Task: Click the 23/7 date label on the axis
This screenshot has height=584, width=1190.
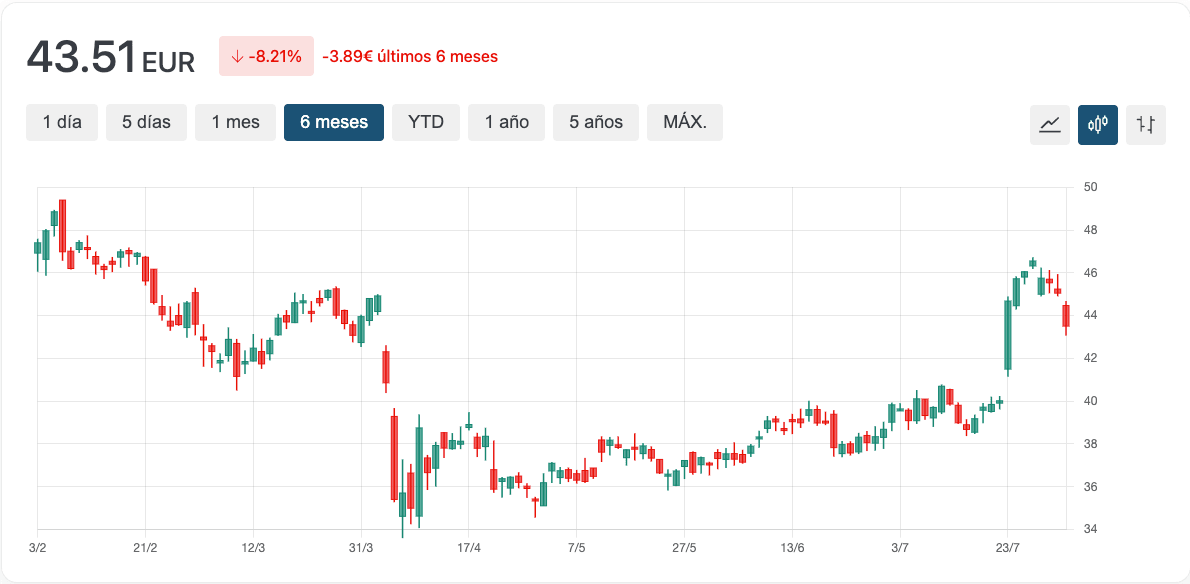Action: 1008,547
